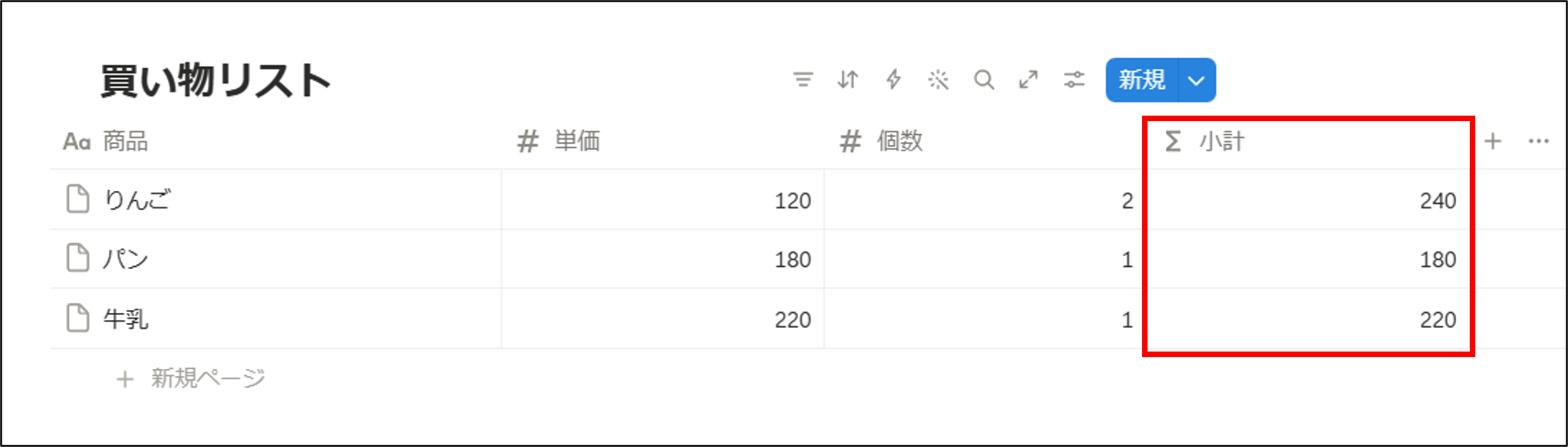1568x447 pixels.
Task: Open the 小計 formula column header
Action: tap(1307, 141)
